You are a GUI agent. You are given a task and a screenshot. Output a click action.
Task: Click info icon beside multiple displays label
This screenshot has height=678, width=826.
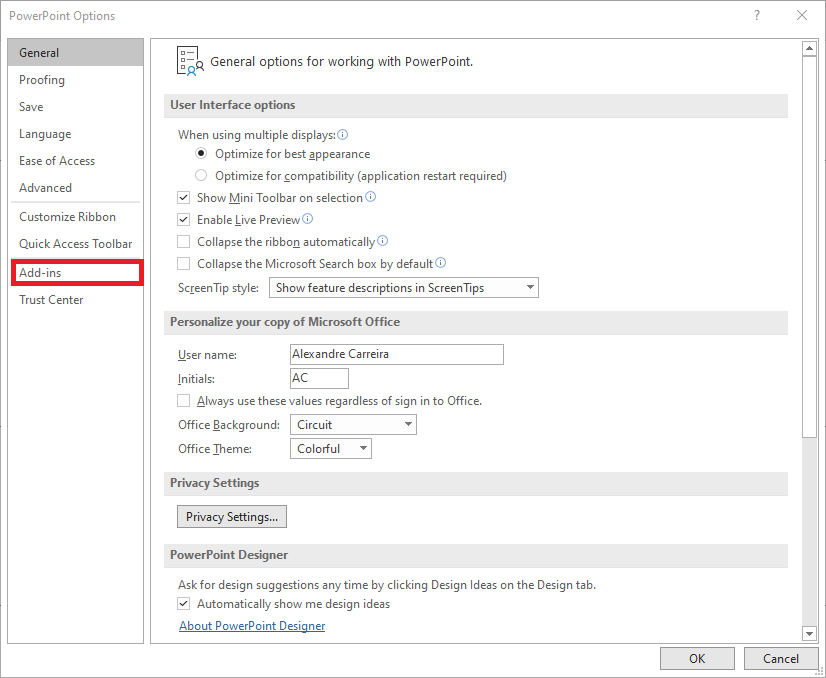pyautogui.click(x=343, y=134)
